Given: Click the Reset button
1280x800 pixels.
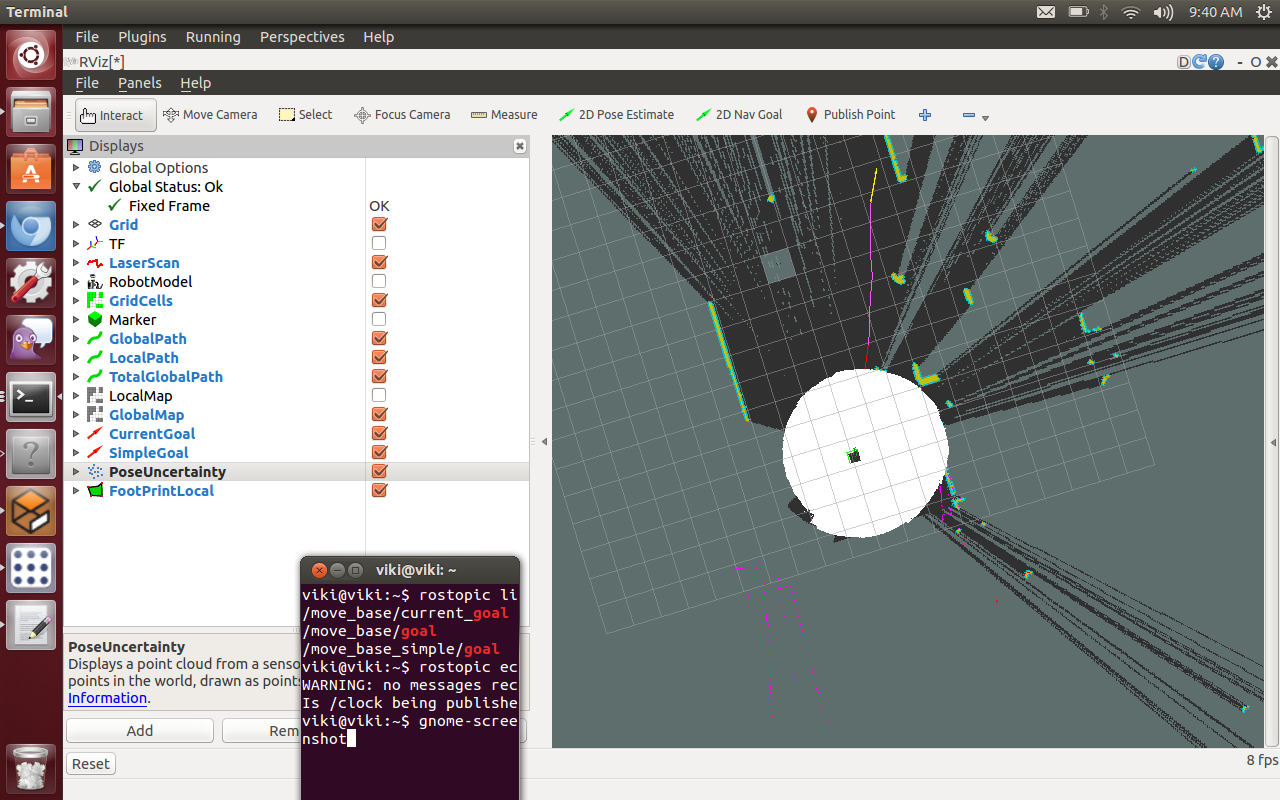Looking at the screenshot, I should [91, 764].
